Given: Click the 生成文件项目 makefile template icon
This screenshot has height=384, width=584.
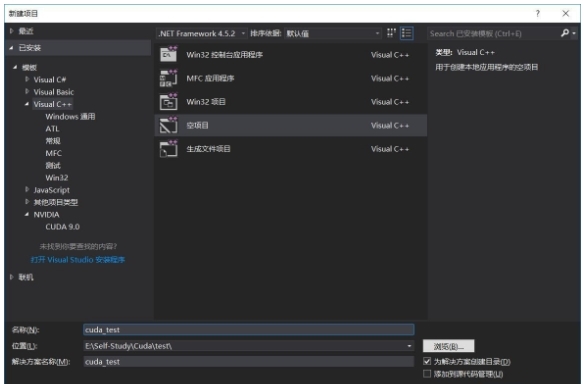Looking at the screenshot, I should tap(168, 149).
